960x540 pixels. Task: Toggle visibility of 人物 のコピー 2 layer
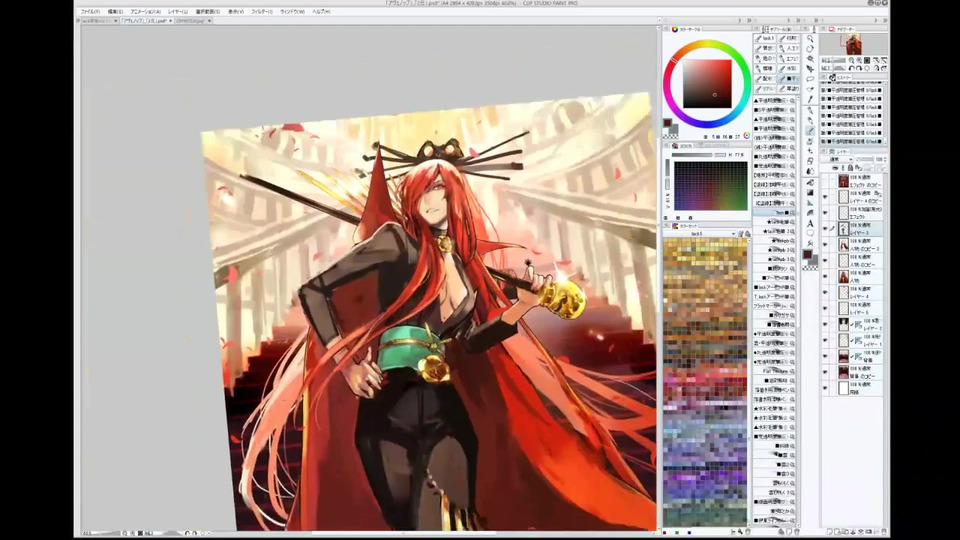click(x=825, y=245)
